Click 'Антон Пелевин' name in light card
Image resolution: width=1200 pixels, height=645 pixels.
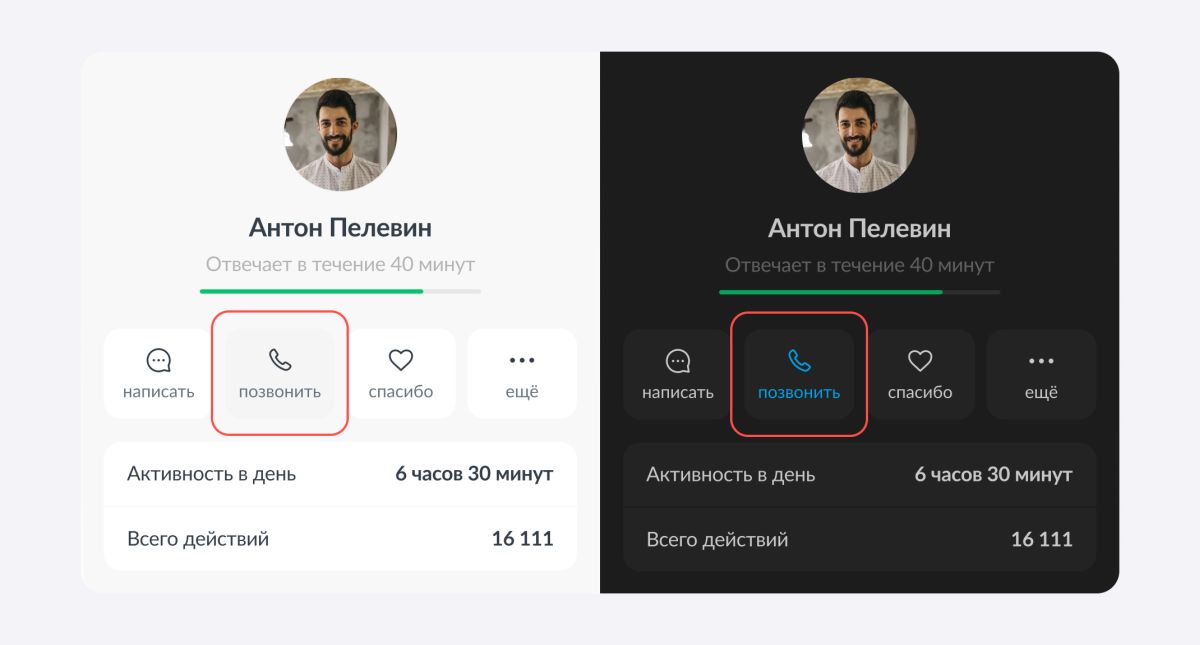tap(340, 228)
